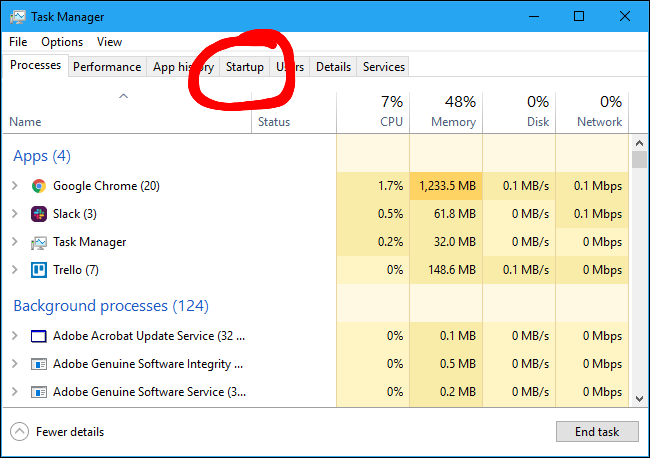The height and width of the screenshot is (458, 650).
Task: Switch to the Startup tab
Action: pyautogui.click(x=245, y=67)
